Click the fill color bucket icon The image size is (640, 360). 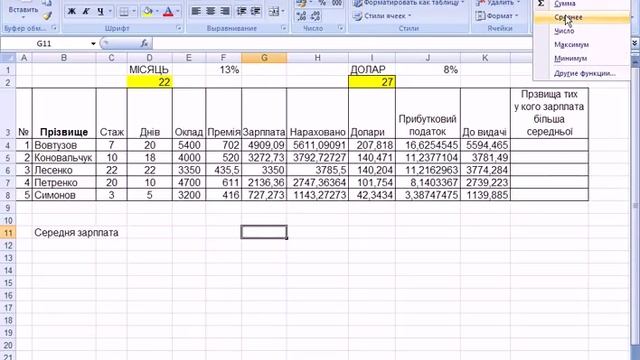point(147,11)
